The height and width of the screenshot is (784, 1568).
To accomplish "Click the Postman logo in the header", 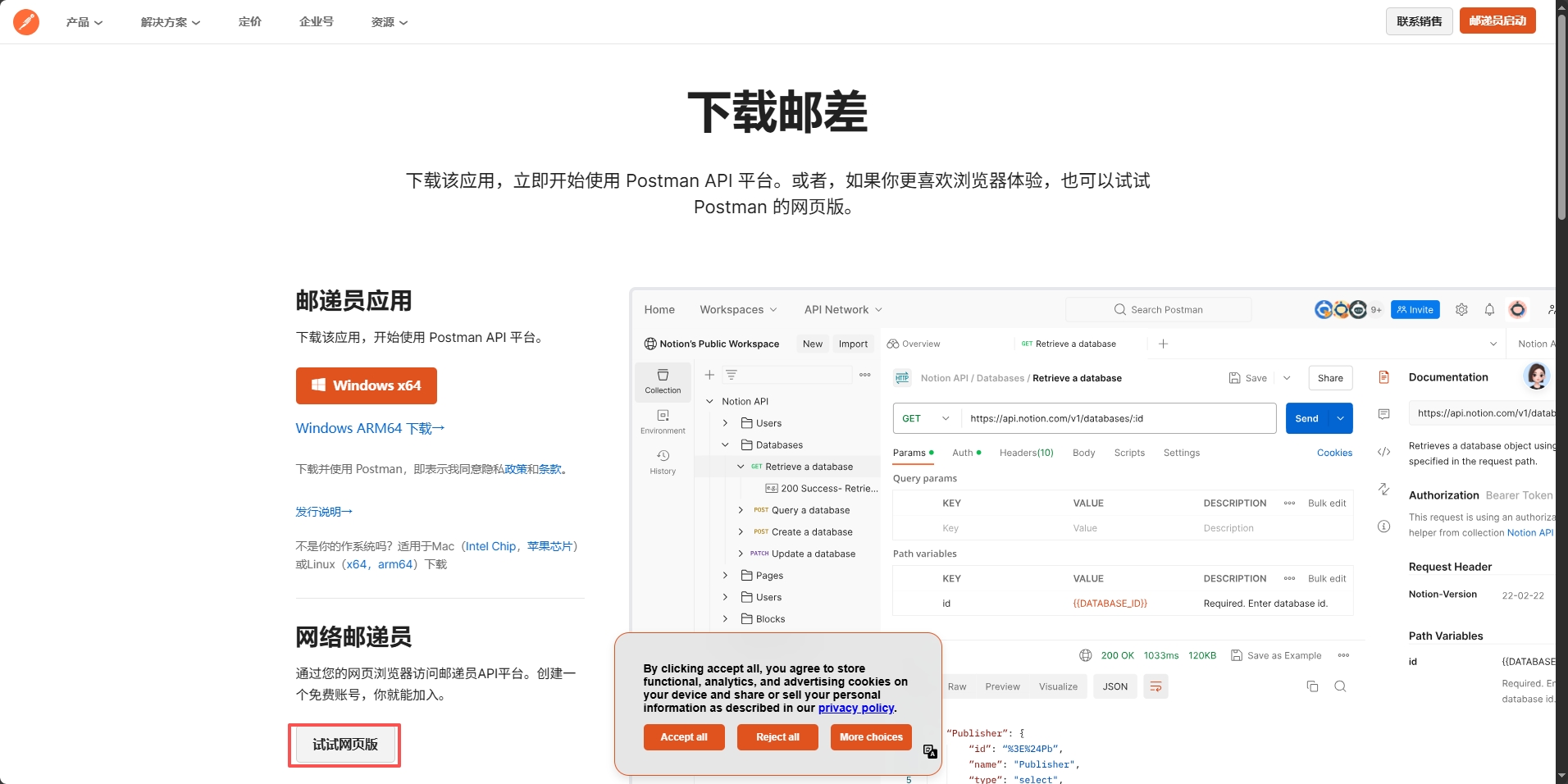I will click(x=26, y=22).
